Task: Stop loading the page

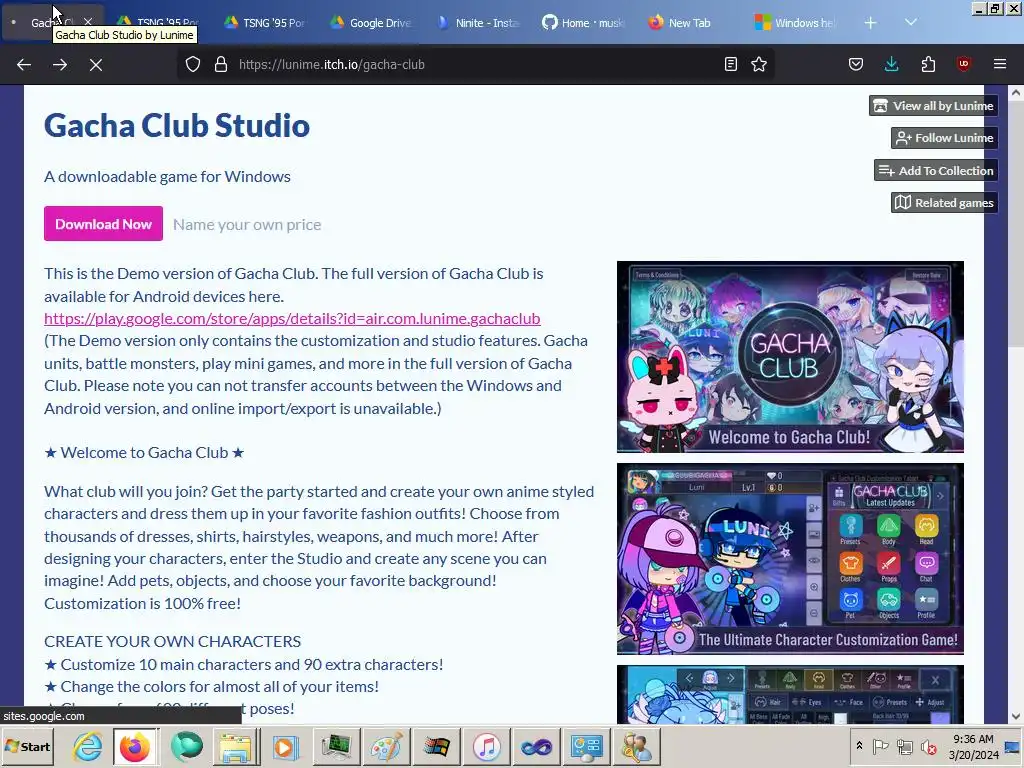Action: (96, 65)
